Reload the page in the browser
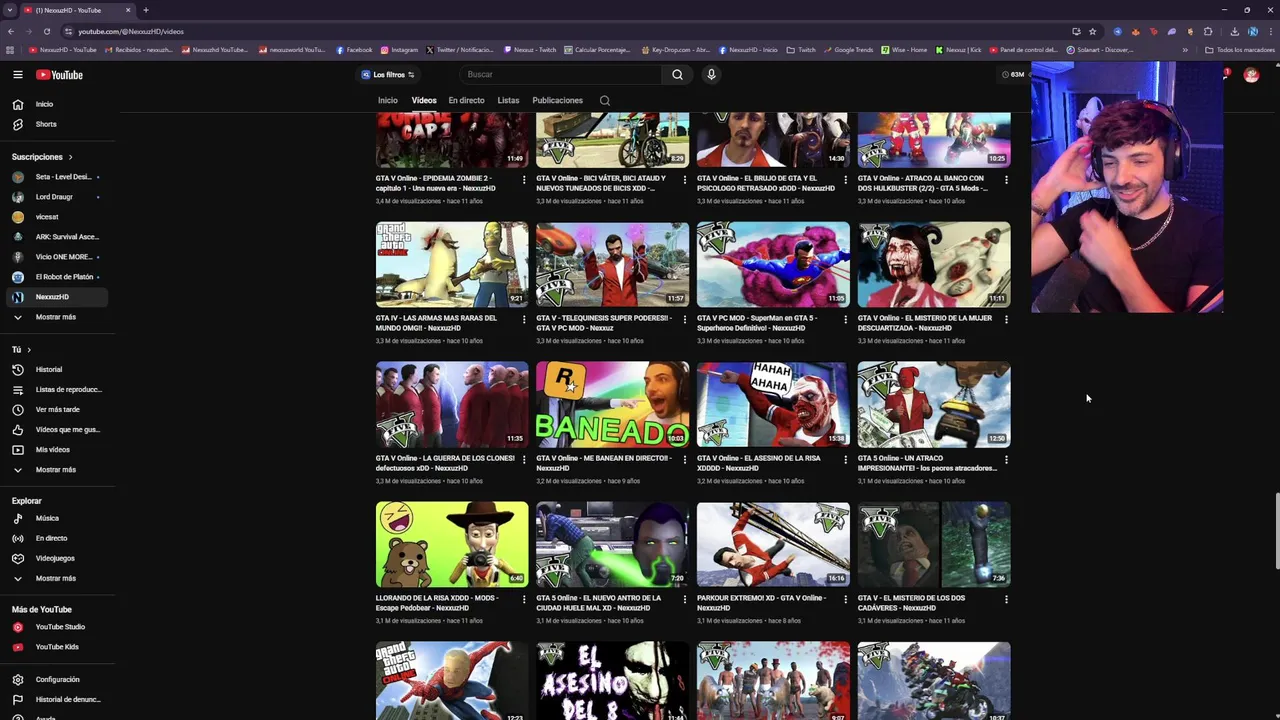Screen dimensions: 1280x720 46,31
